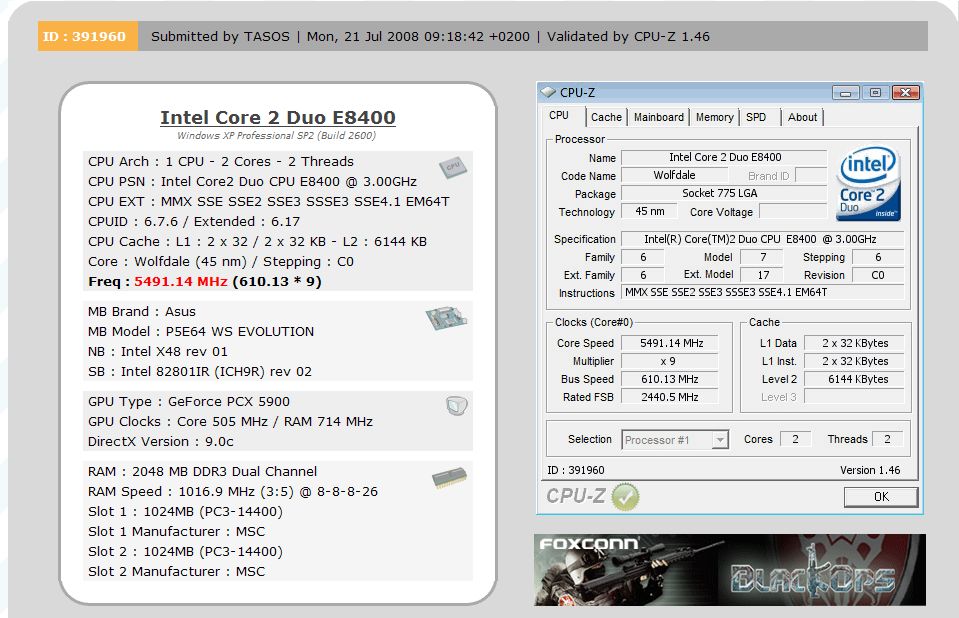
Task: Click the Revision field C0
Action: (x=878, y=275)
